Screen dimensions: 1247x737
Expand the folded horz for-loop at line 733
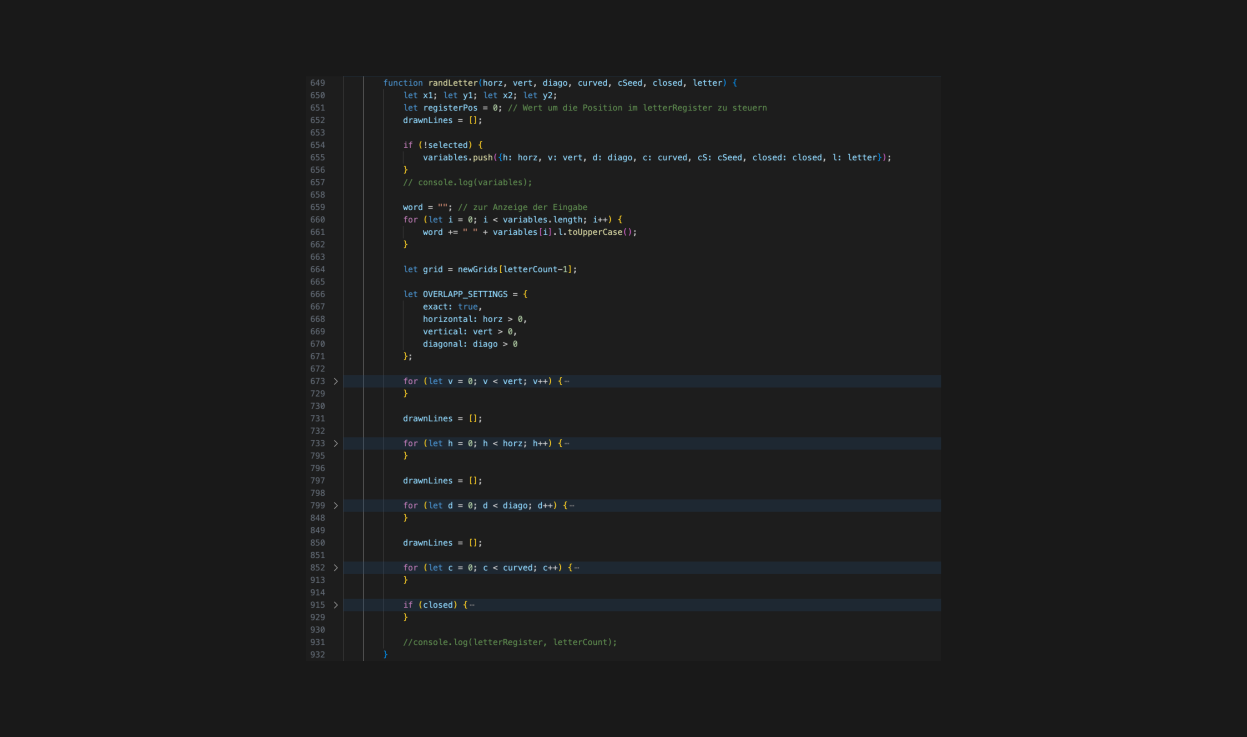coord(336,443)
